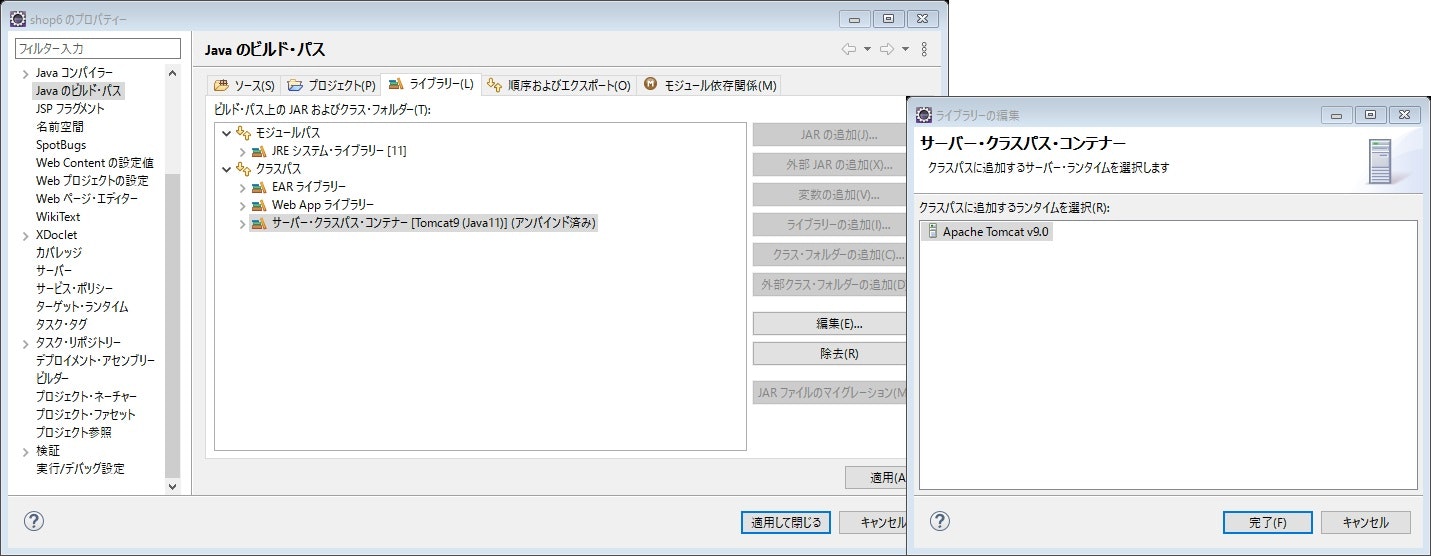Viewport: 1431px width, 556px height.
Task: Open the view menu three-dots icon
Action: pyautogui.click(x=924, y=49)
